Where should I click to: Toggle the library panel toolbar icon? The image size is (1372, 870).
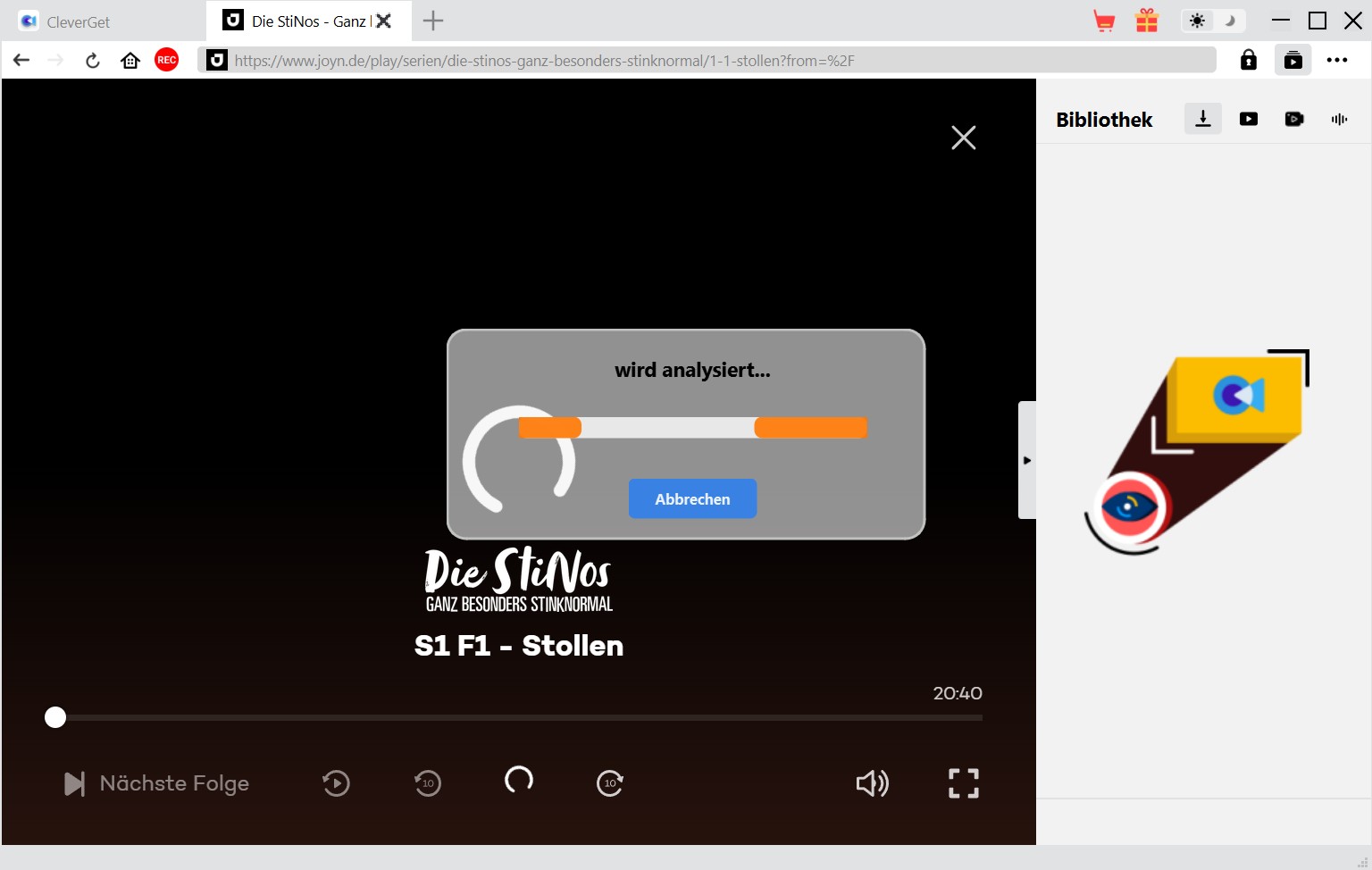point(1293,60)
